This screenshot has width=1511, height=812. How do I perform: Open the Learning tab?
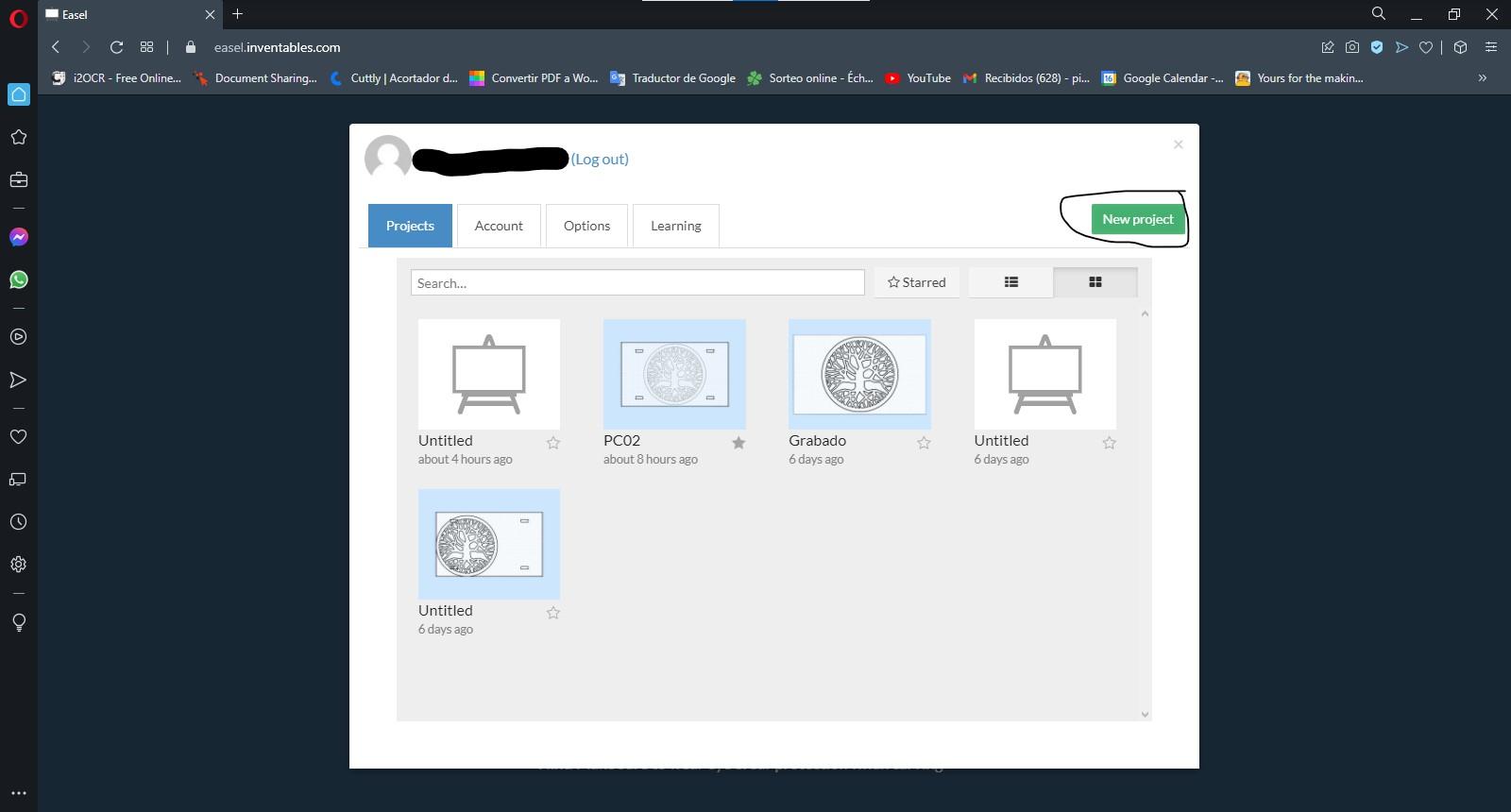(x=675, y=226)
